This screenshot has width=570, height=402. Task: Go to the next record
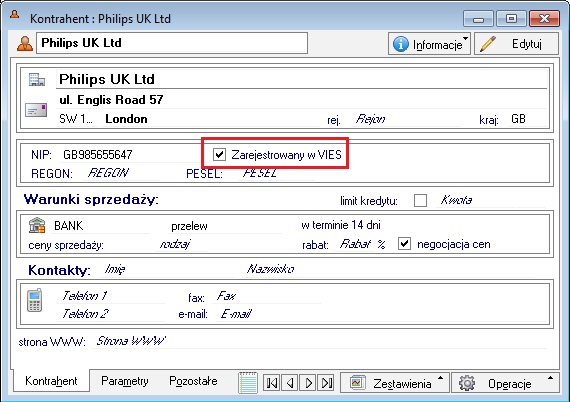point(308,383)
